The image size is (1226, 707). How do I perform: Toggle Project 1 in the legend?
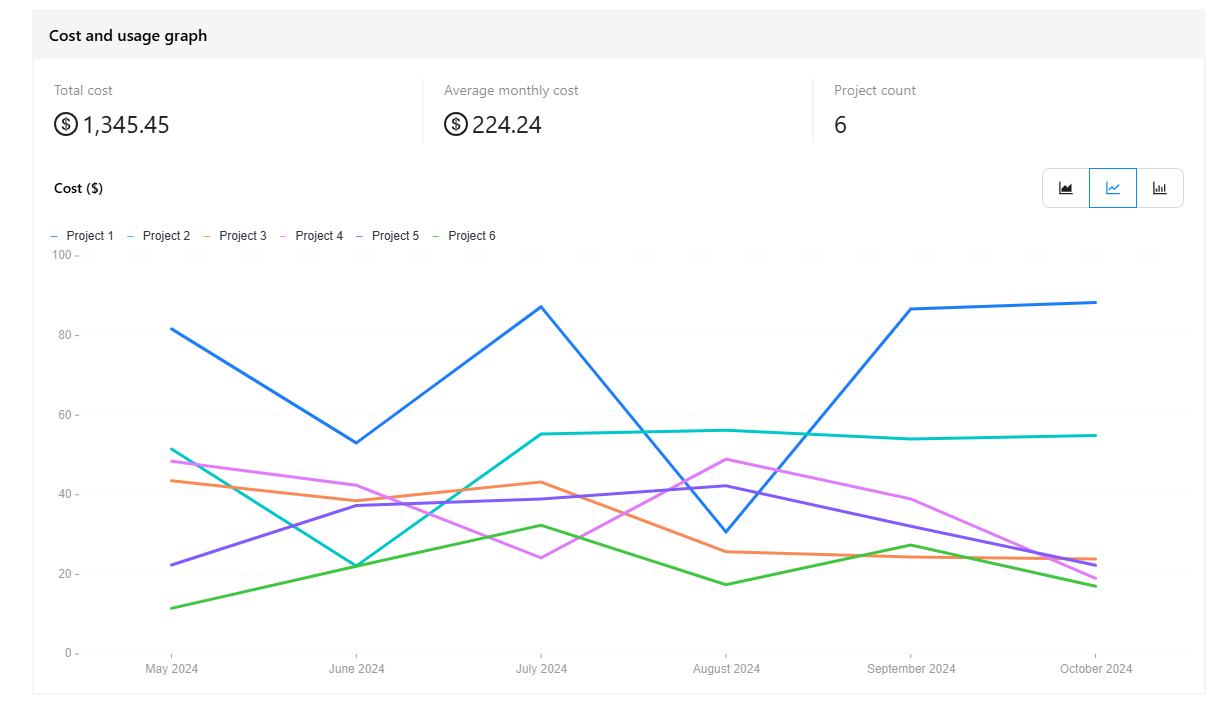[82, 236]
